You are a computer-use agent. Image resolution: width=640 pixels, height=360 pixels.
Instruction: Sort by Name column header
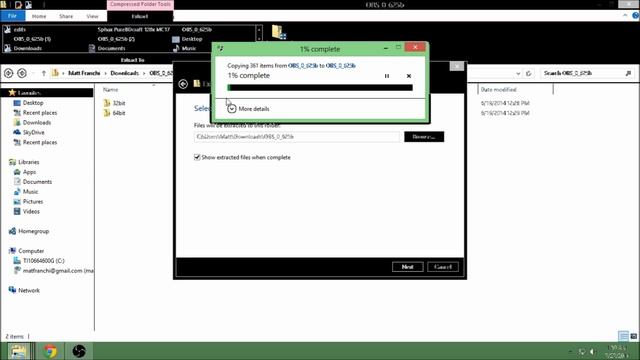click(x=111, y=89)
